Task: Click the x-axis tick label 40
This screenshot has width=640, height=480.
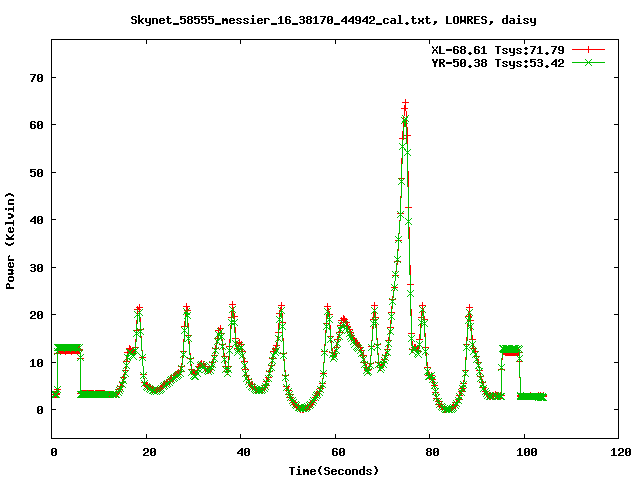Action: click(243, 452)
